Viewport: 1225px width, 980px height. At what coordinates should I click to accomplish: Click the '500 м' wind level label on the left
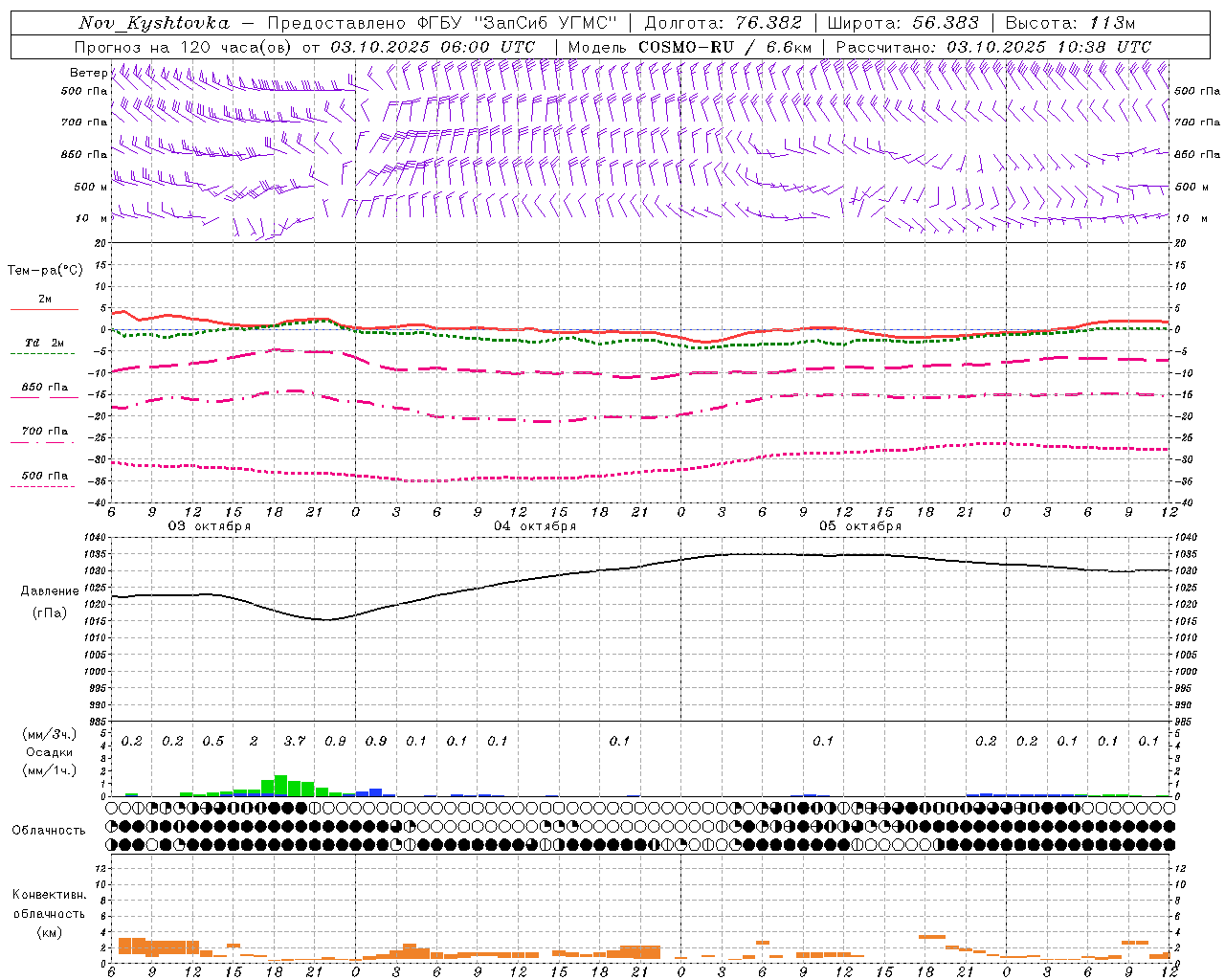(x=91, y=187)
